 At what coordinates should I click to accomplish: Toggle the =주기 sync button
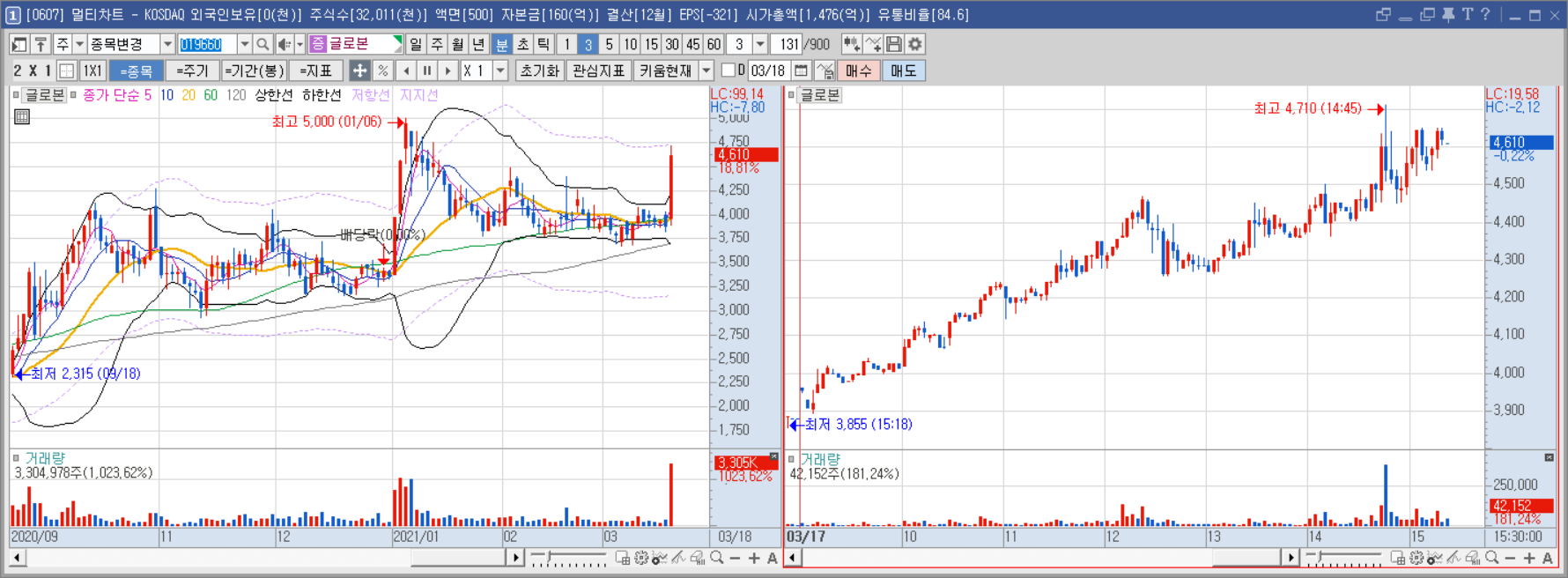pyautogui.click(x=192, y=70)
